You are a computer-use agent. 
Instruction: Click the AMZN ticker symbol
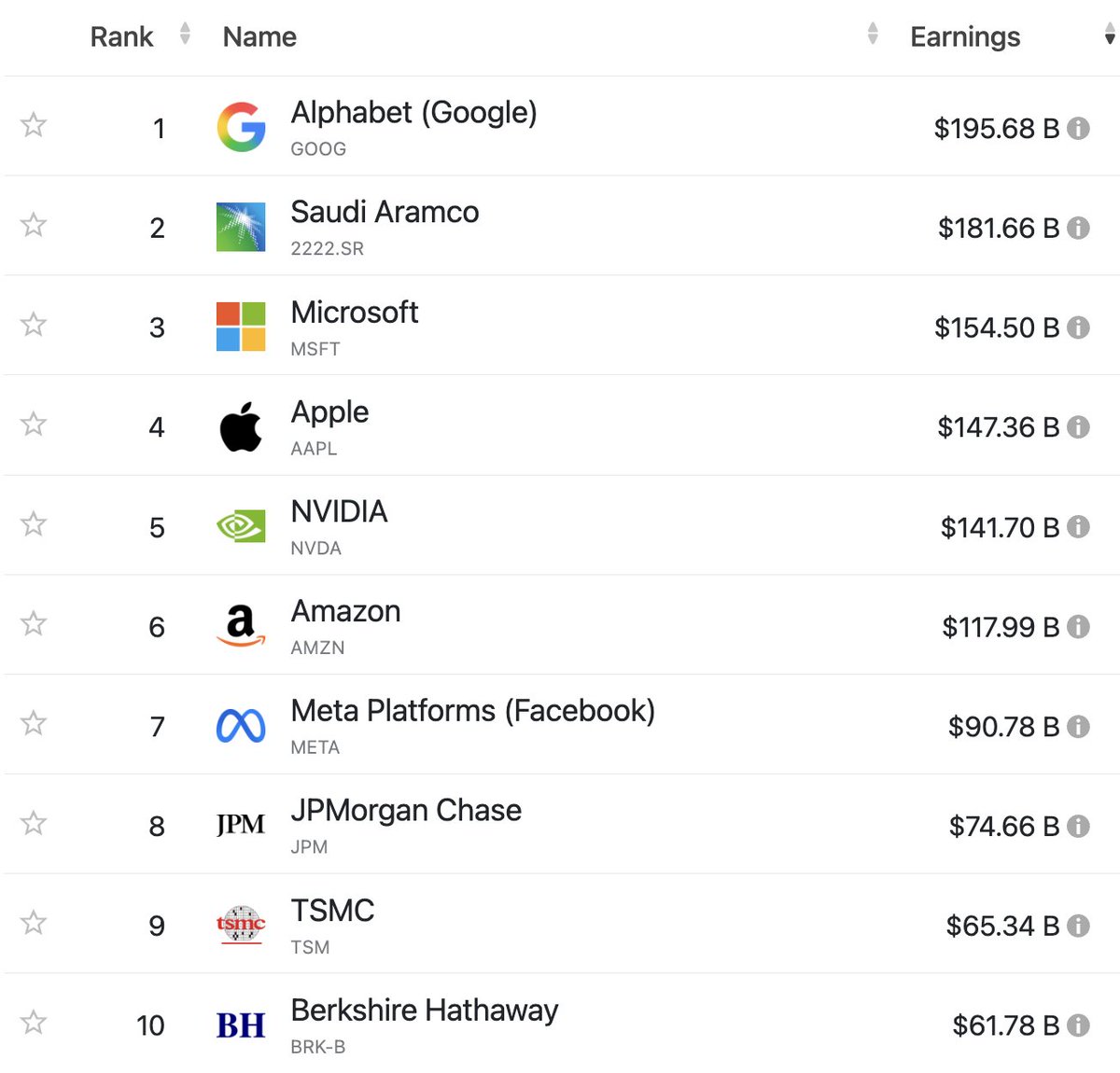pos(317,648)
